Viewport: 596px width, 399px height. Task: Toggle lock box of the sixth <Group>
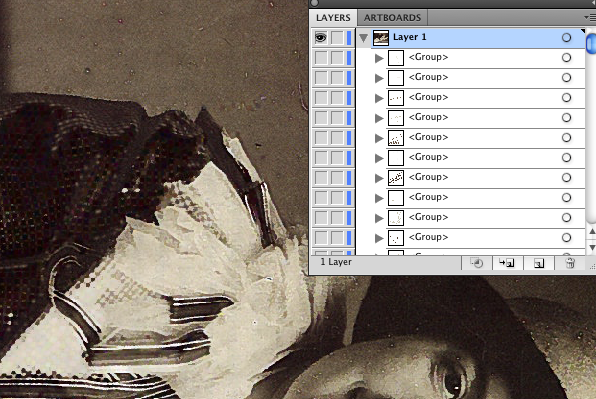point(337,158)
